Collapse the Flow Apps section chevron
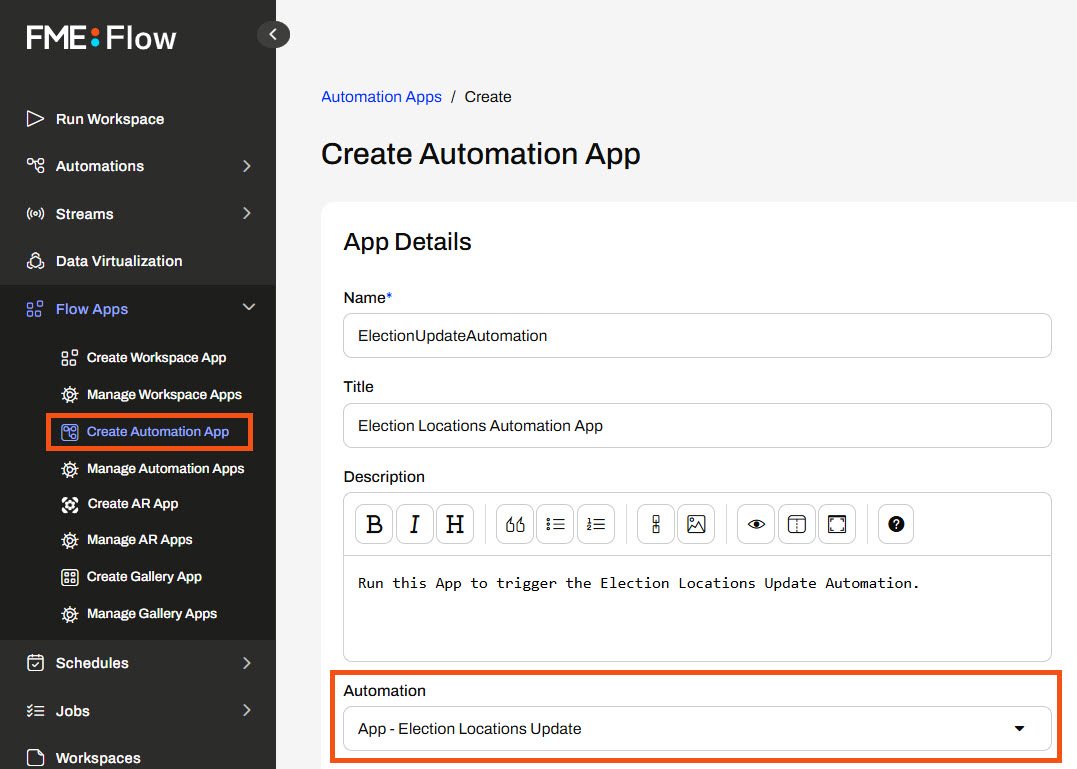The width and height of the screenshot is (1077, 769). [x=249, y=307]
